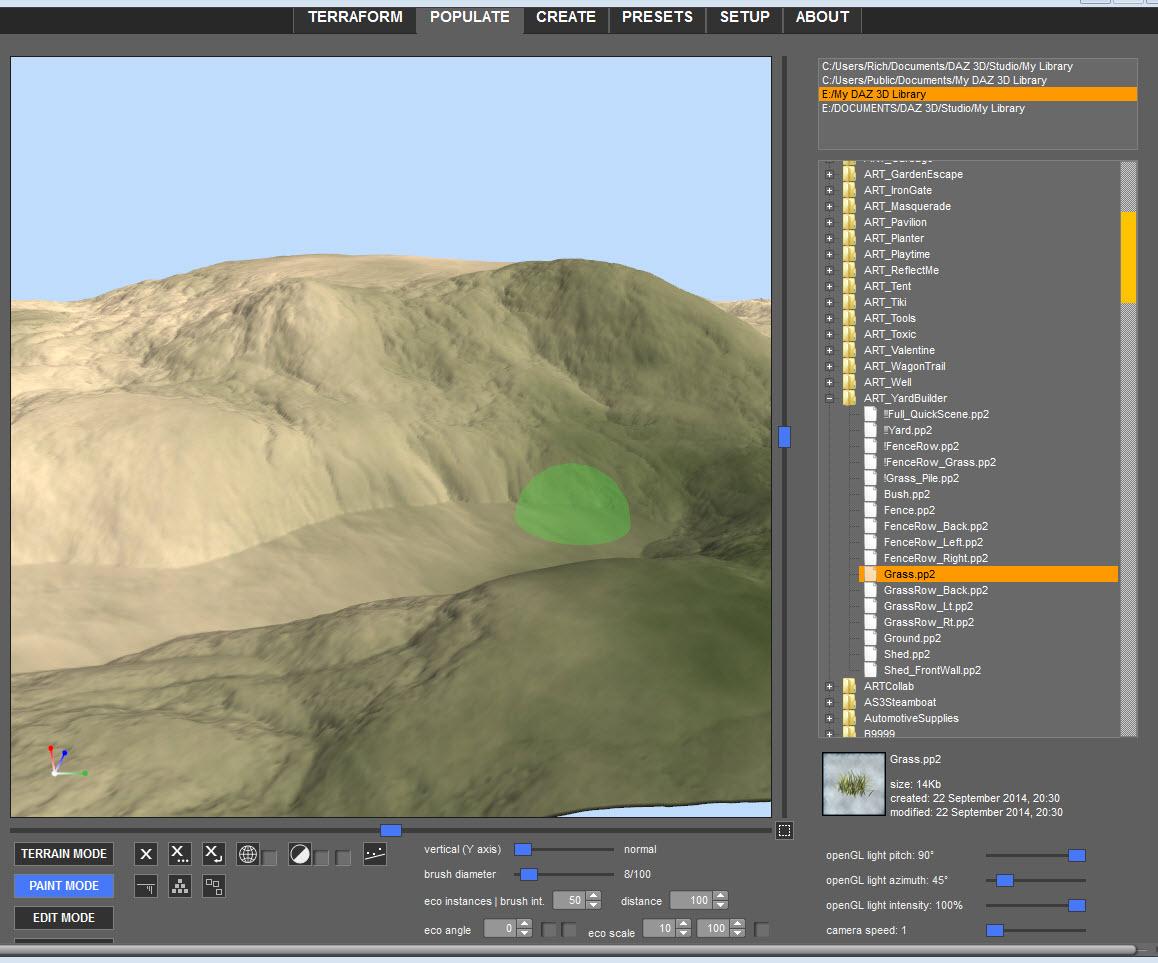Adjust the openGL light azimuth slider
The image size is (1158, 963).
(1004, 880)
